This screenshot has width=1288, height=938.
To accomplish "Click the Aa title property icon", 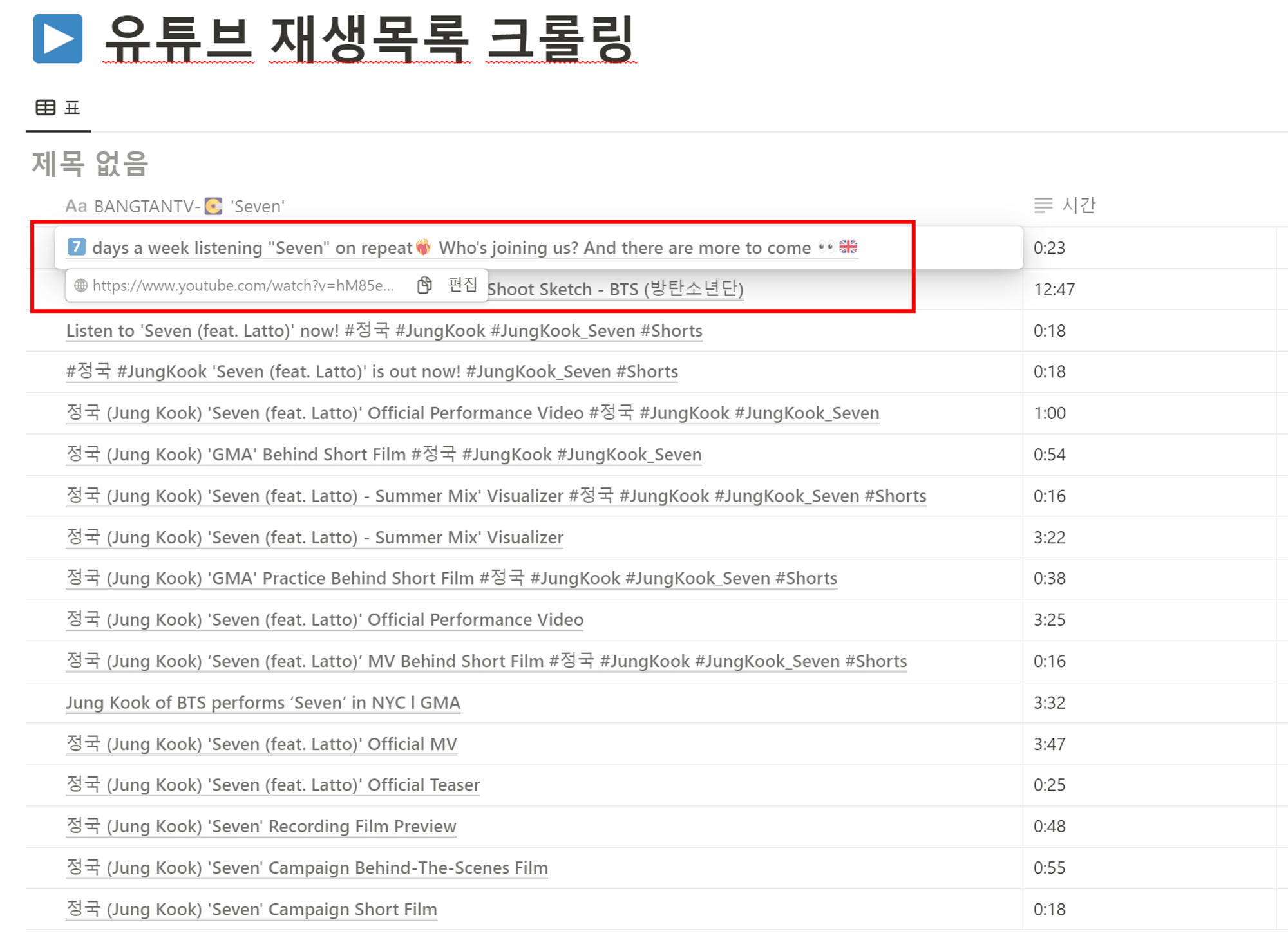I will point(76,206).
